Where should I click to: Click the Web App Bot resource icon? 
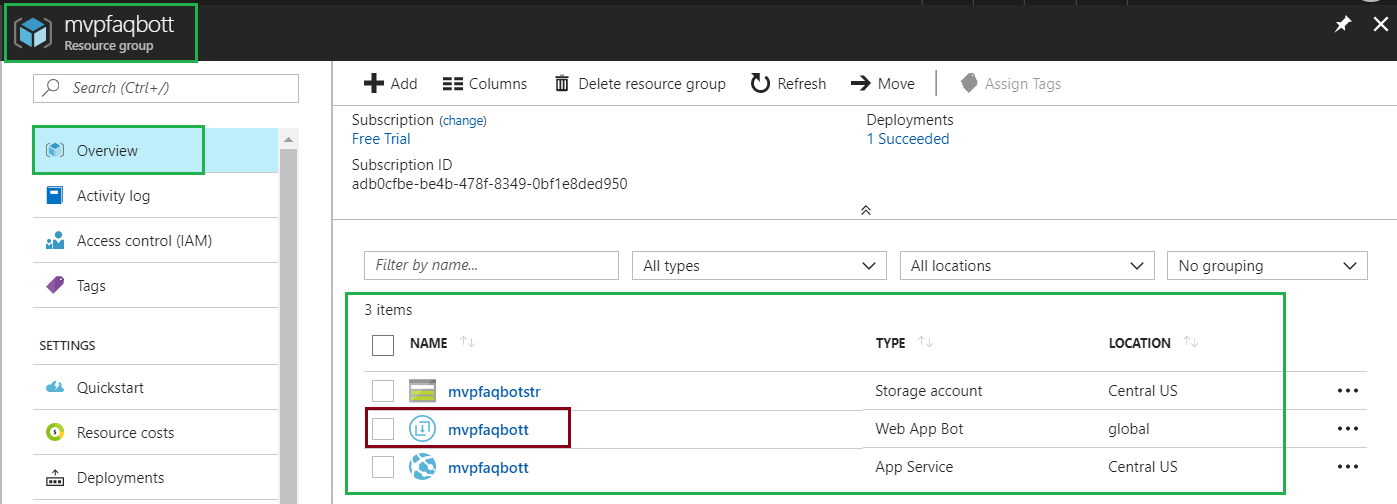coord(423,429)
